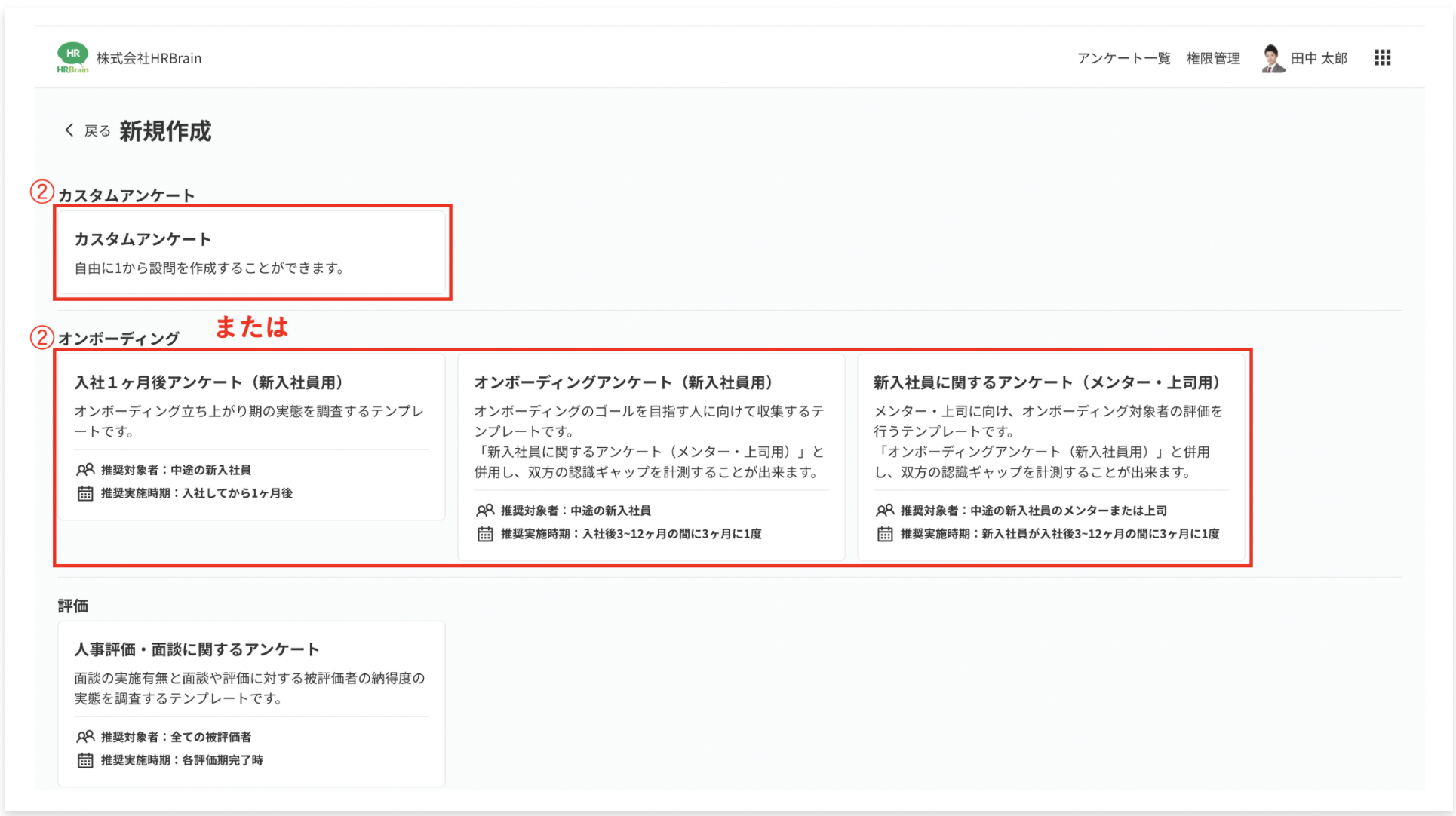Click text 自由に1から設問を作成することができます。
Viewport: 1456px width, 816px height.
point(211,268)
